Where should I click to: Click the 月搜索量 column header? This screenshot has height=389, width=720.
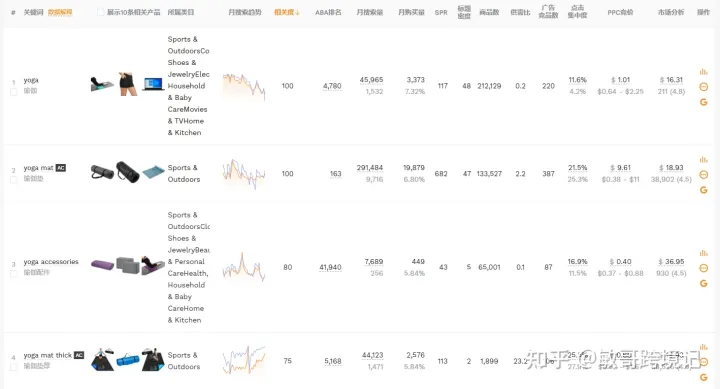point(370,12)
